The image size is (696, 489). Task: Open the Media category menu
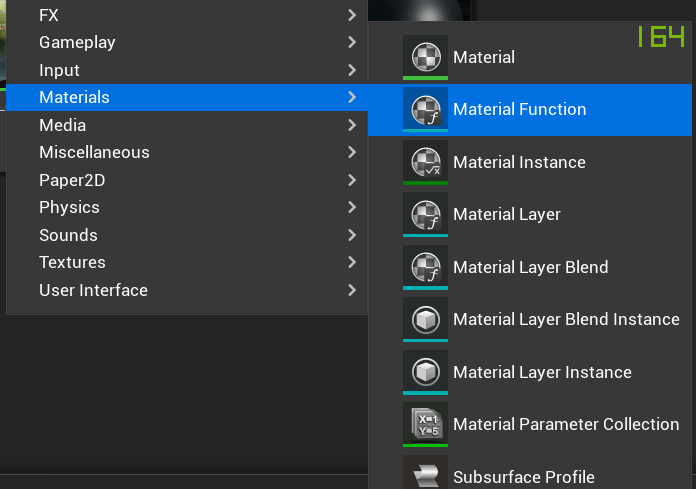tap(63, 125)
